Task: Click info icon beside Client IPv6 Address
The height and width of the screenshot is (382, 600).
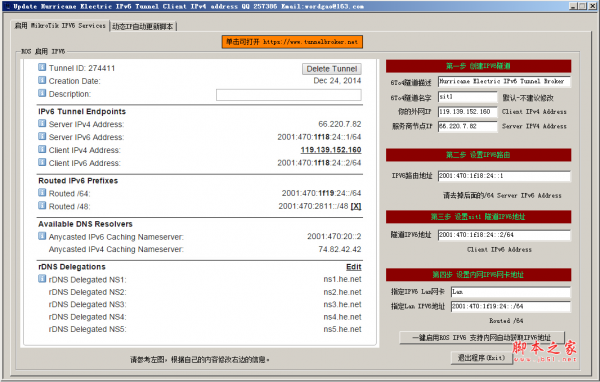Action: point(42,163)
